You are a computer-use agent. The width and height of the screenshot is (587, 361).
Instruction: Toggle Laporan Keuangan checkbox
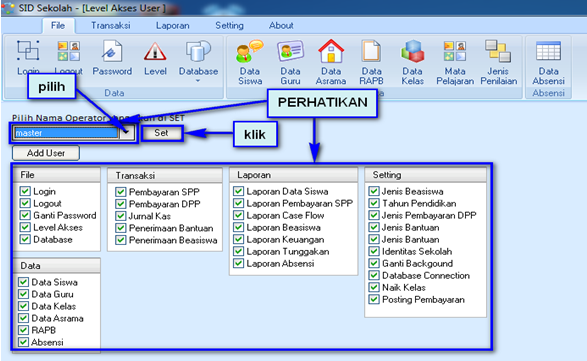pyautogui.click(x=238, y=239)
